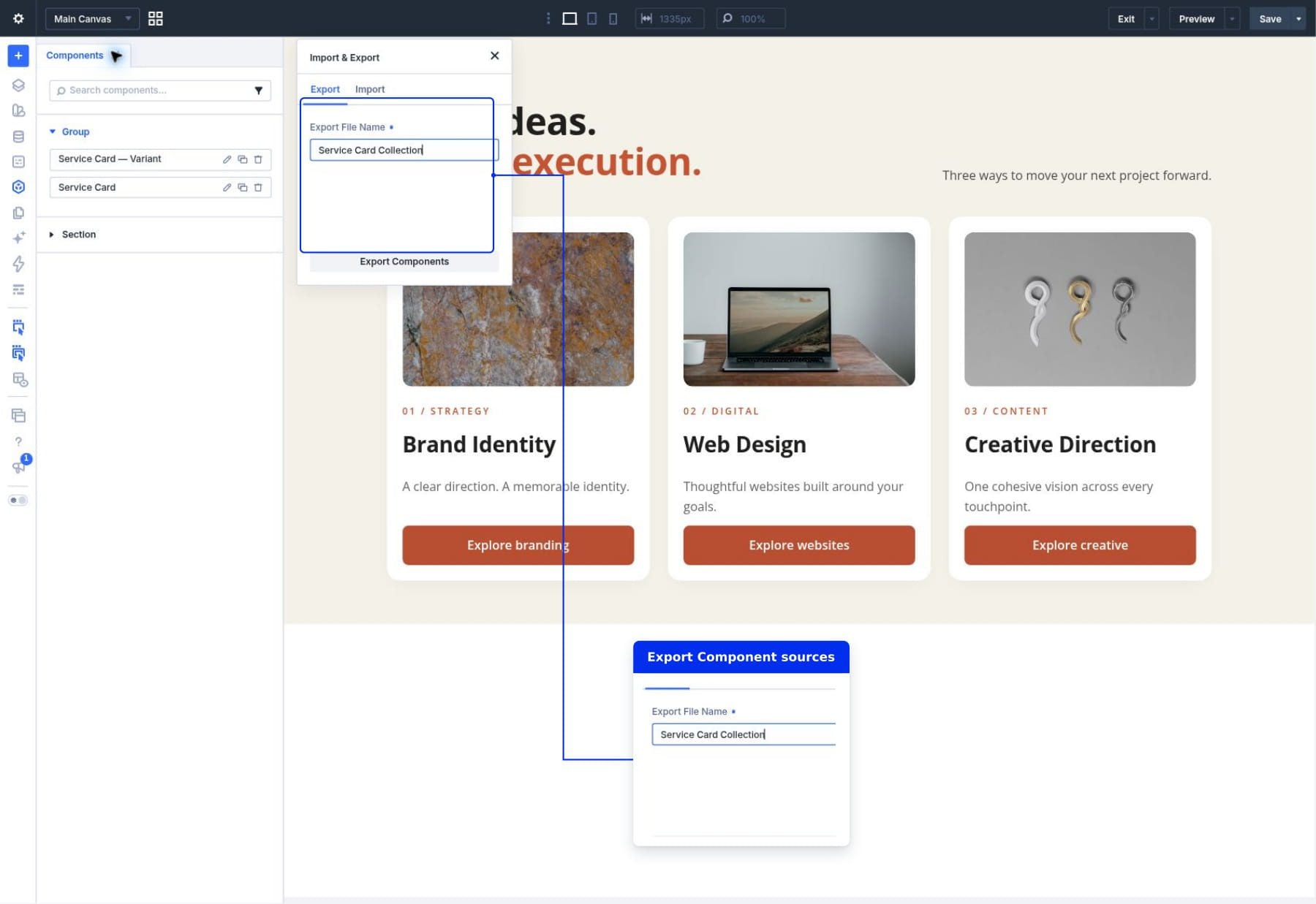The height and width of the screenshot is (904, 1316).
Task: Open the Exit button dropdown arrow
Action: click(x=1152, y=18)
